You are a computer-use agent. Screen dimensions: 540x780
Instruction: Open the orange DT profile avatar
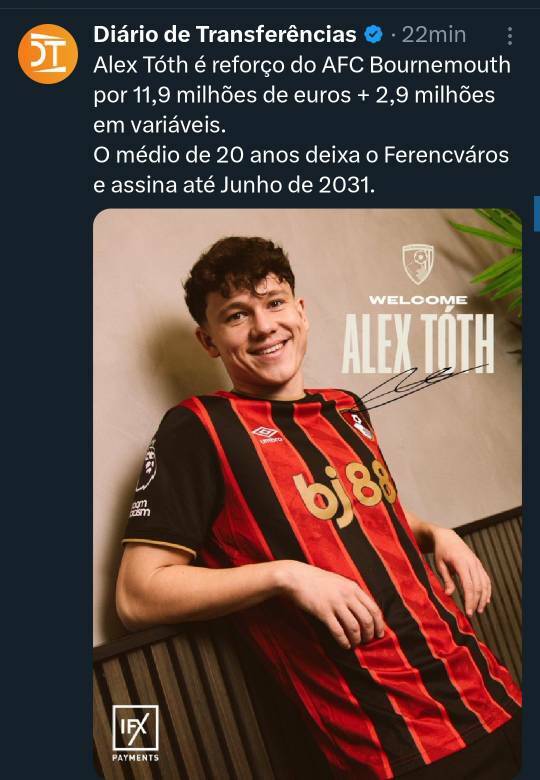point(48,54)
